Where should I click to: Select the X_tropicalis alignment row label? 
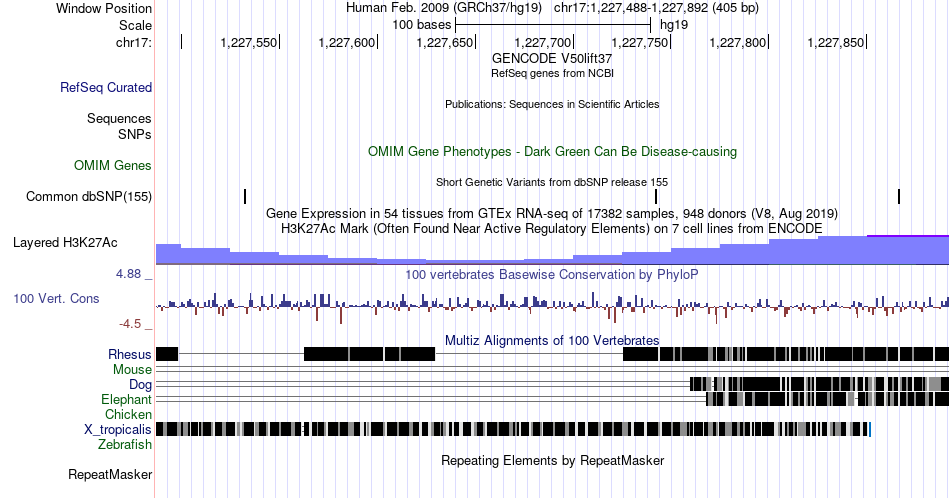pos(118,430)
